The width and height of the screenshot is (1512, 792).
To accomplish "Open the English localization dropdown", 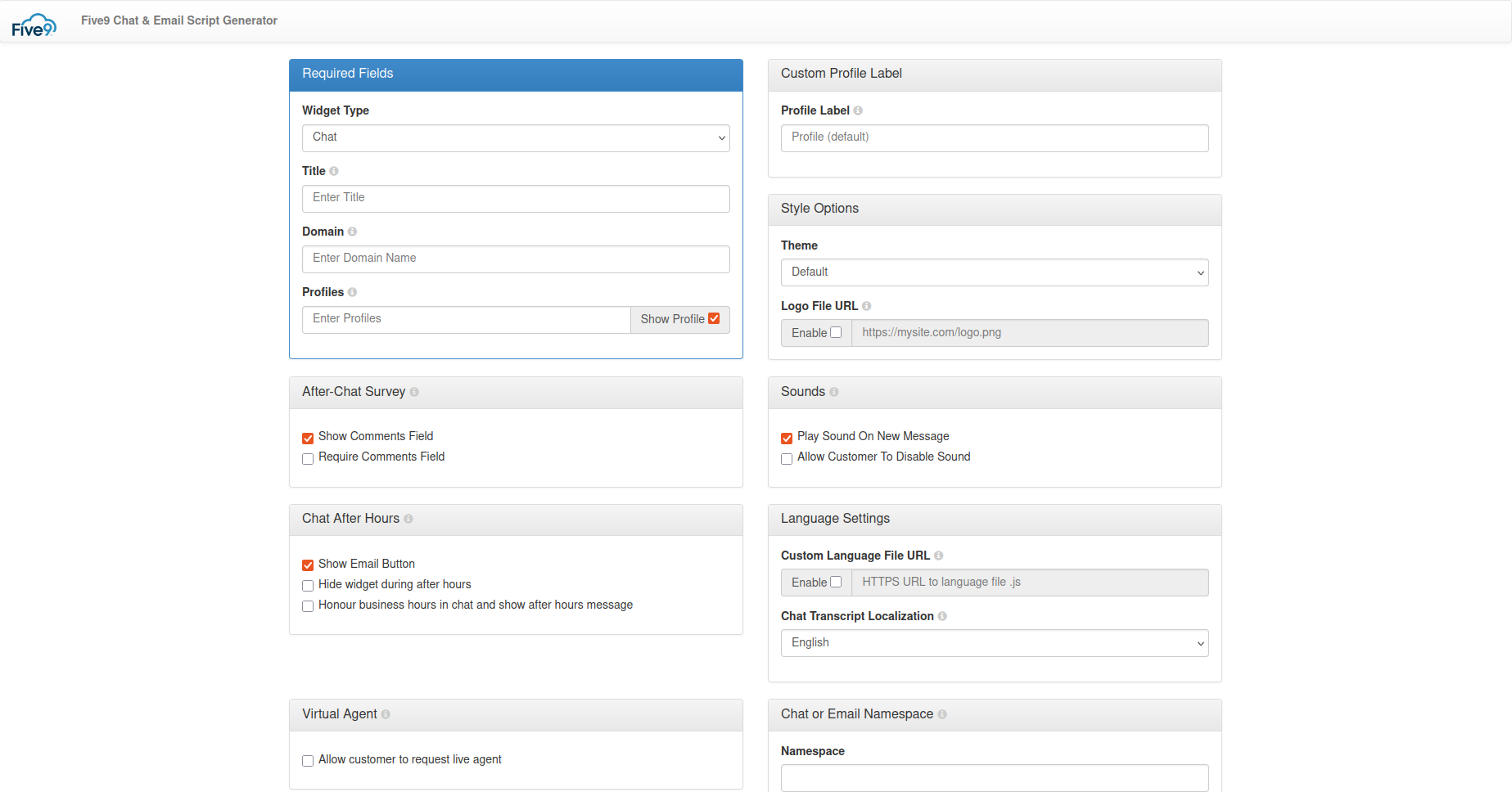I will pos(995,643).
